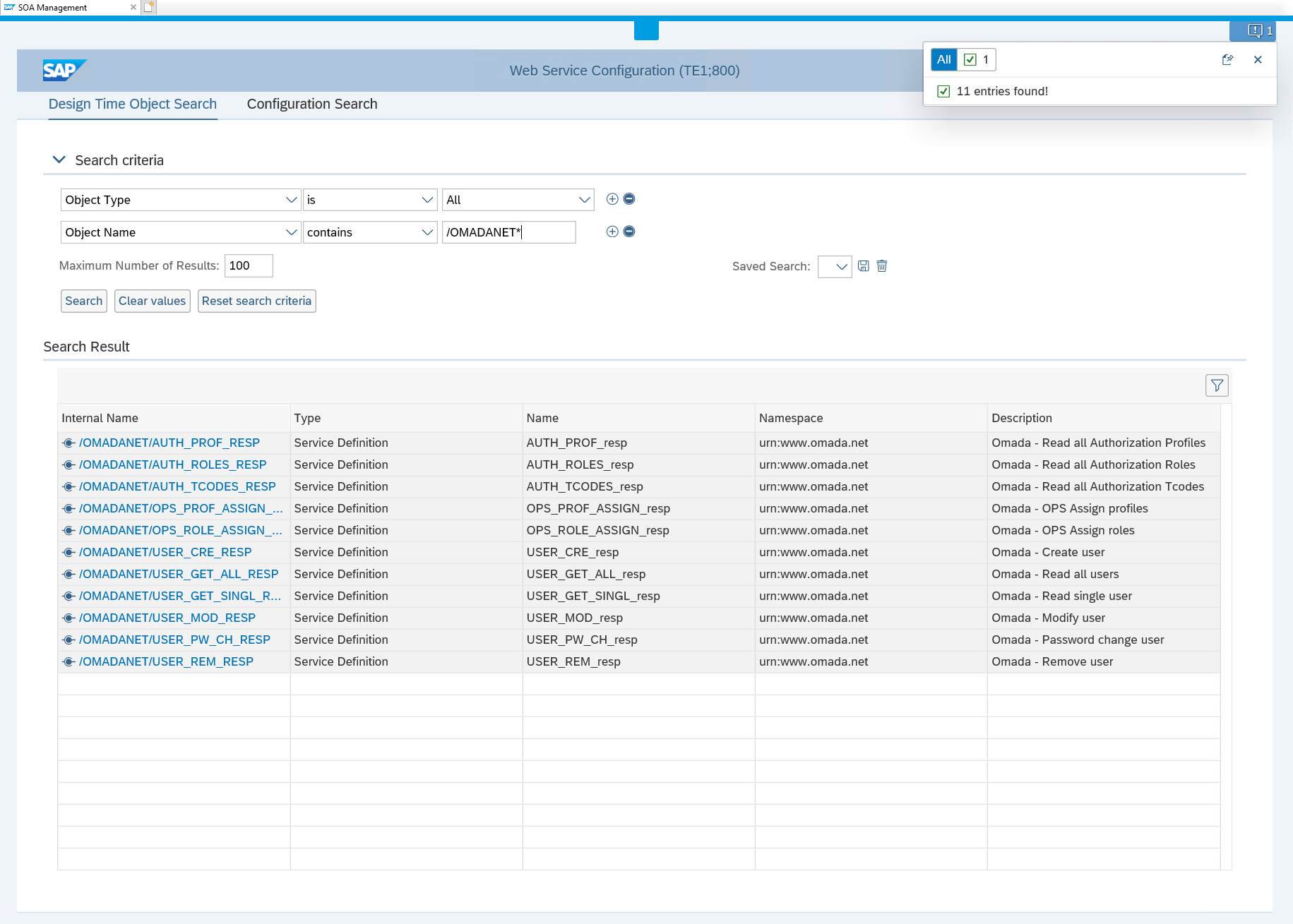Click the export messages icon in the popup

[x=1227, y=60]
